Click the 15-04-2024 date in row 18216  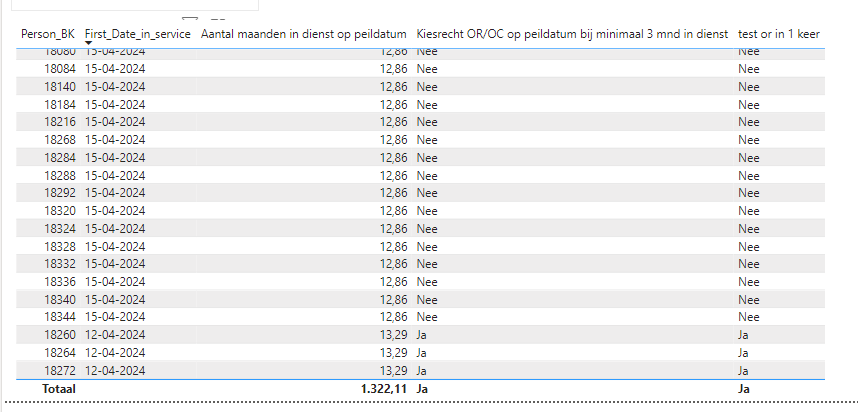coord(115,121)
